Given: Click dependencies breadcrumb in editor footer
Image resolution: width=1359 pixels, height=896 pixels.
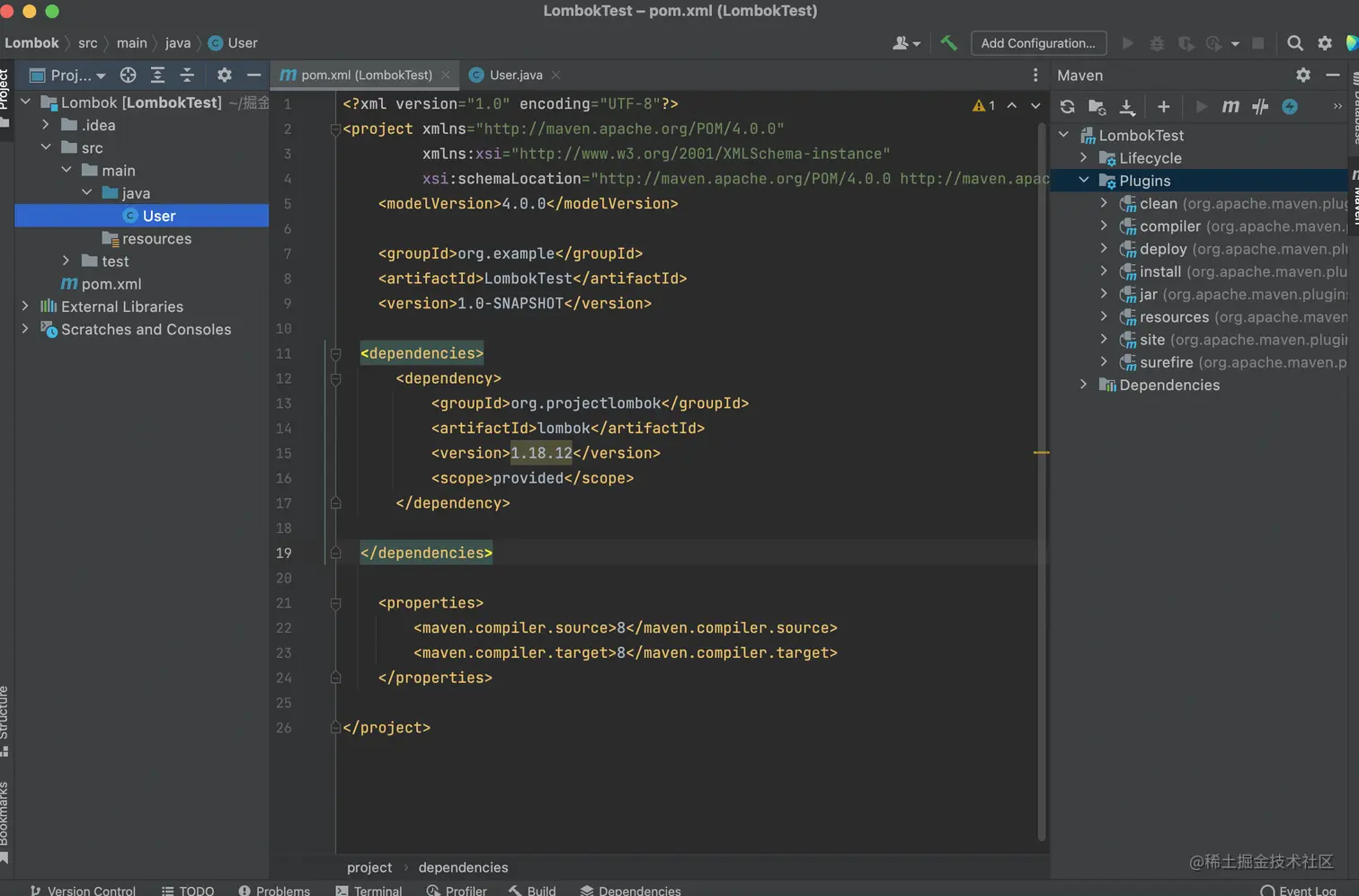Looking at the screenshot, I should click(x=463, y=867).
